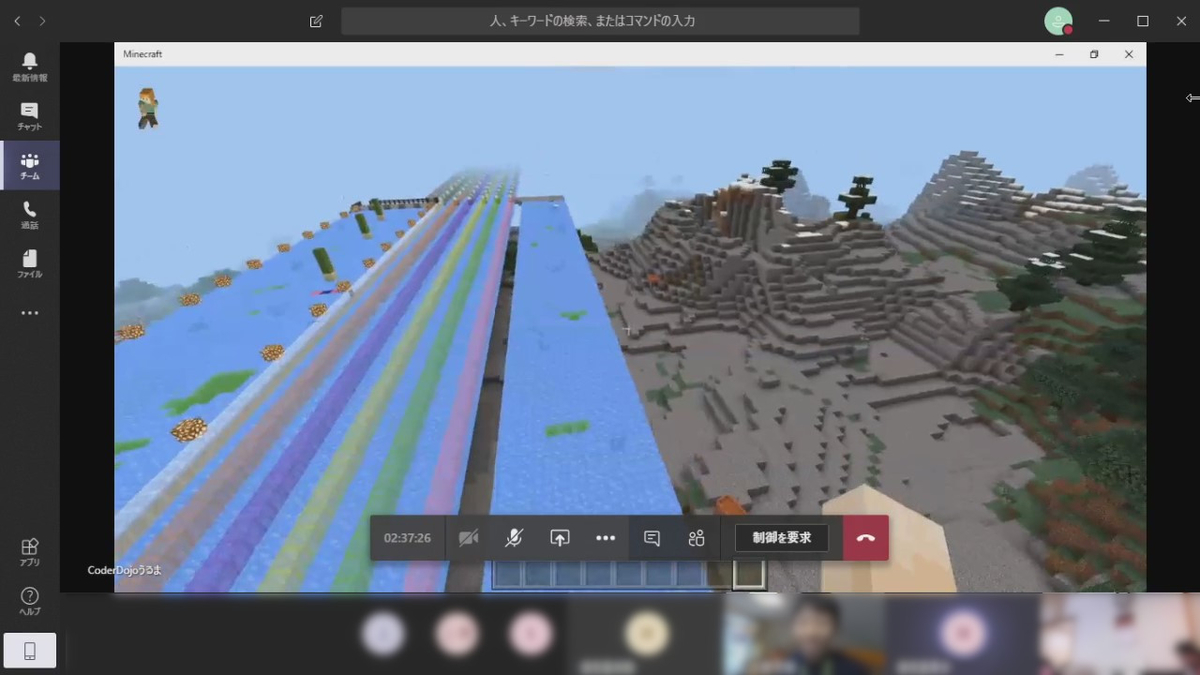Open the 通話 calls panel
The image size is (1200, 675).
tap(29, 214)
